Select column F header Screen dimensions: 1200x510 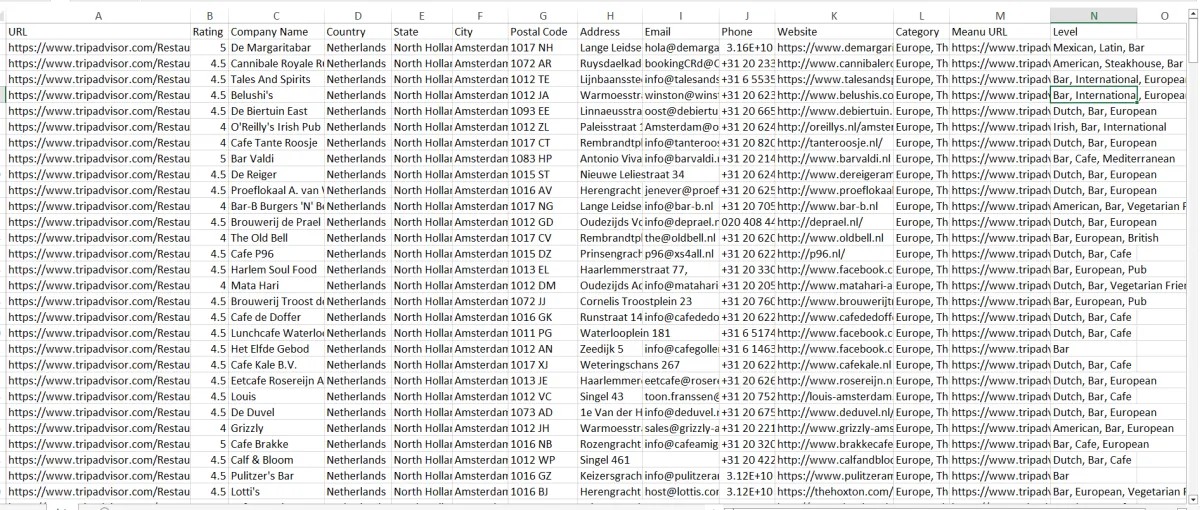click(479, 15)
